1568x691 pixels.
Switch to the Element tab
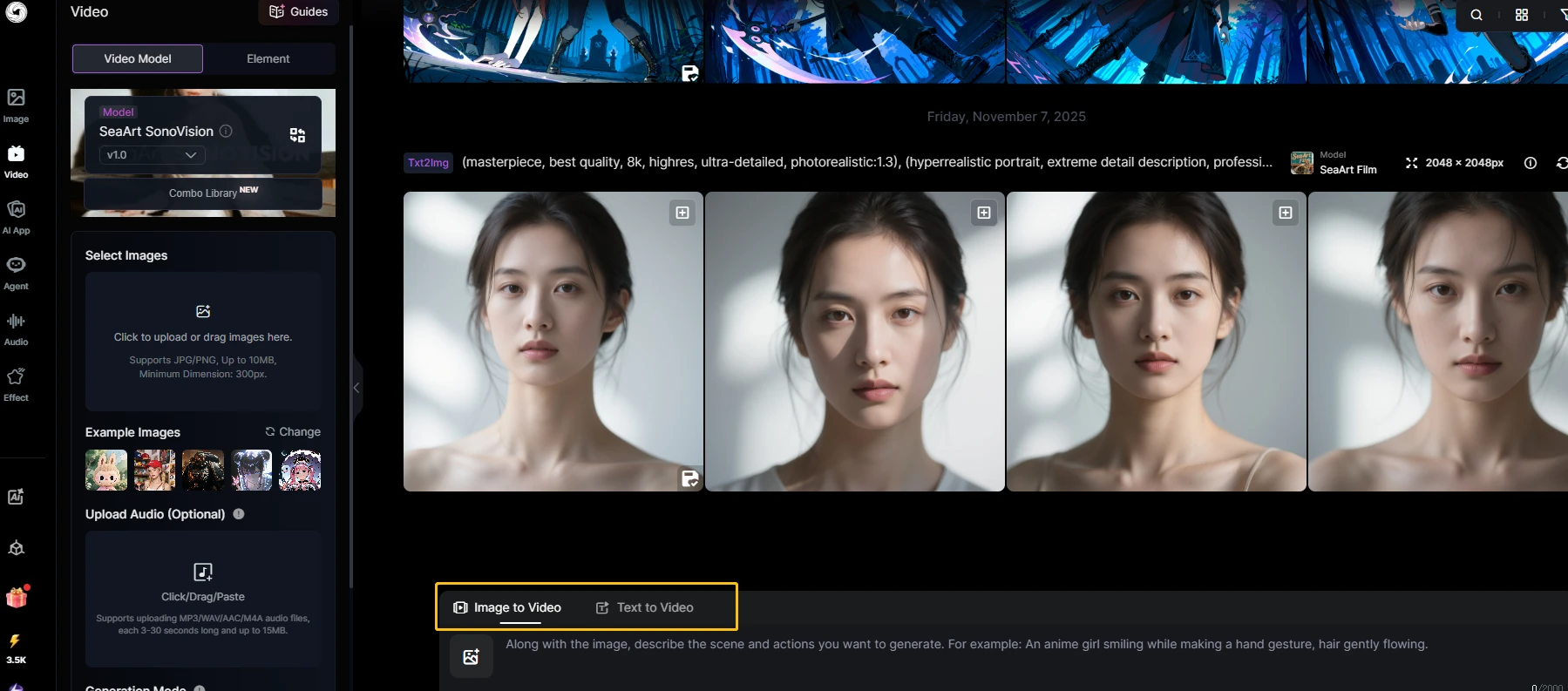[268, 58]
